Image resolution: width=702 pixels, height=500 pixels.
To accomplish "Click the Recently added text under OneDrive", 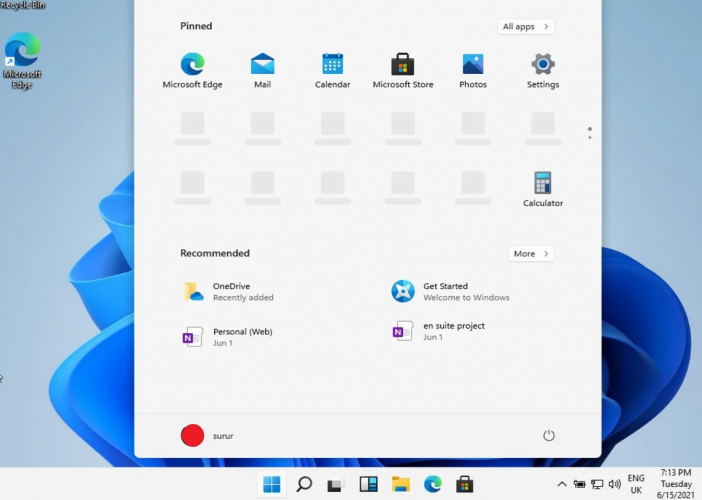I will coord(243,298).
